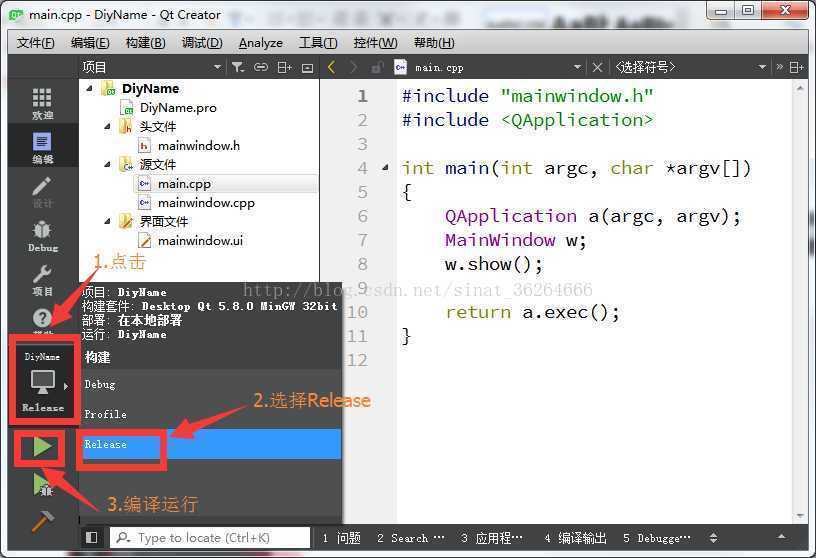
Task: Fold the main function at line 4
Action: [385, 168]
